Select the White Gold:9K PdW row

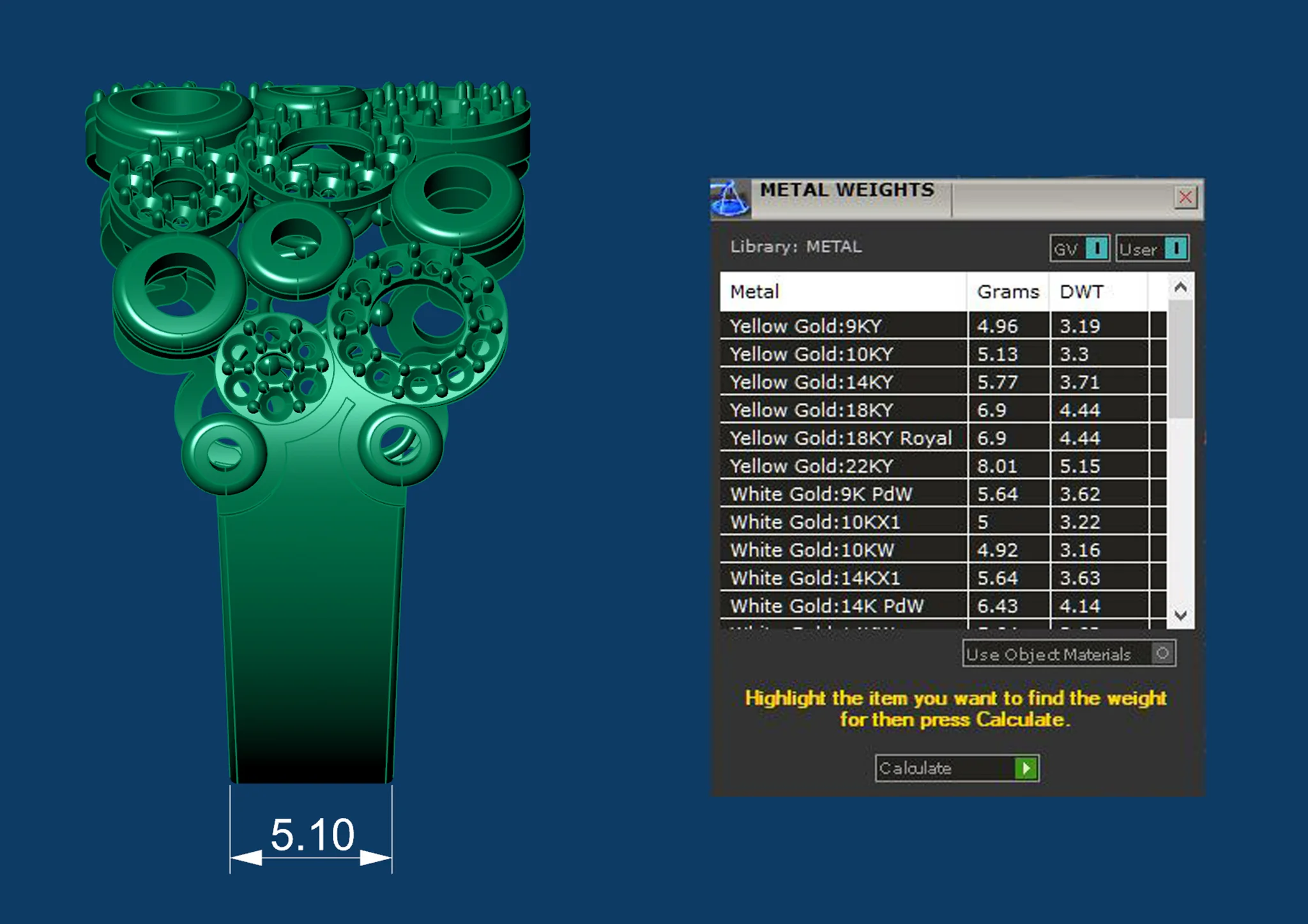(x=943, y=494)
